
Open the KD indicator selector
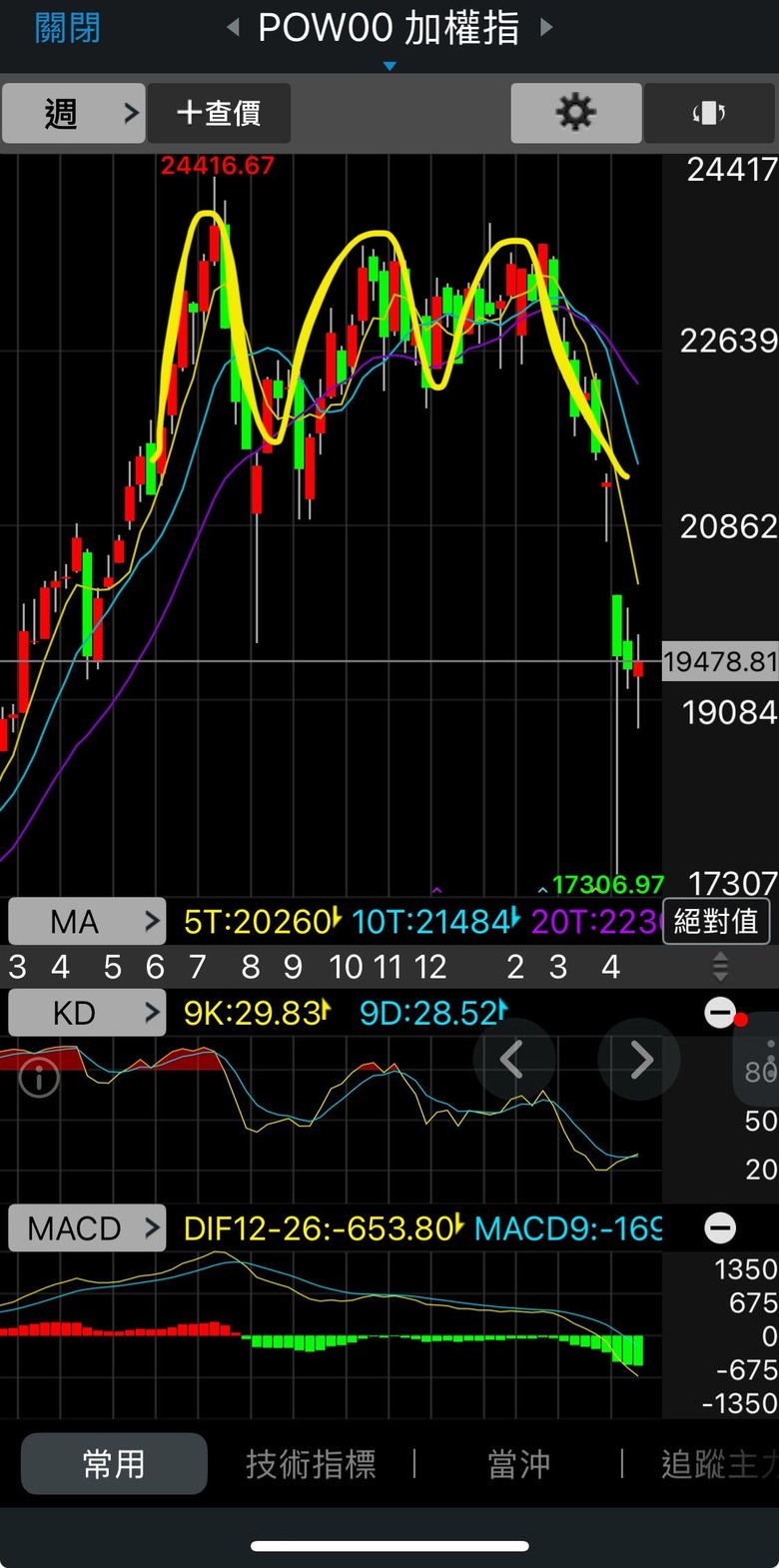86,1014
